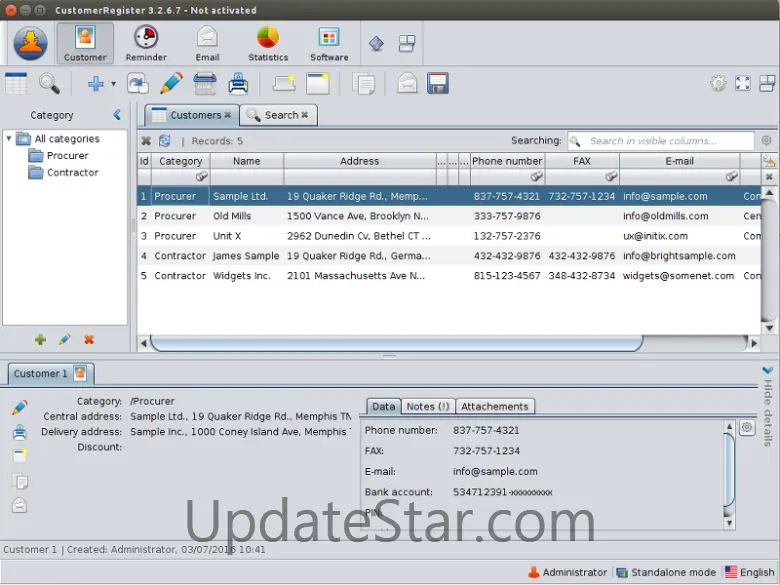Add category with green plus icon
Image resolution: width=780 pixels, height=585 pixels.
pyautogui.click(x=40, y=340)
